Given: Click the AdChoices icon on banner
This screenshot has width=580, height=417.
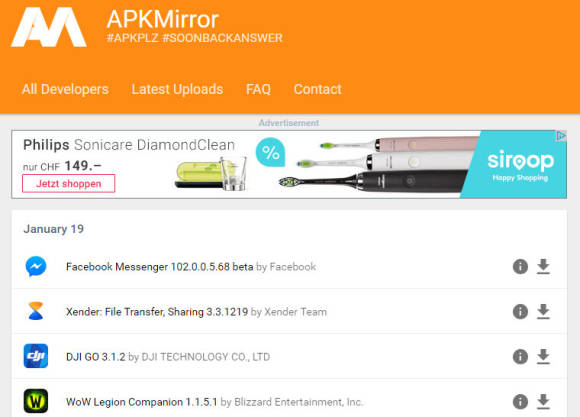Looking at the screenshot, I should [561, 136].
